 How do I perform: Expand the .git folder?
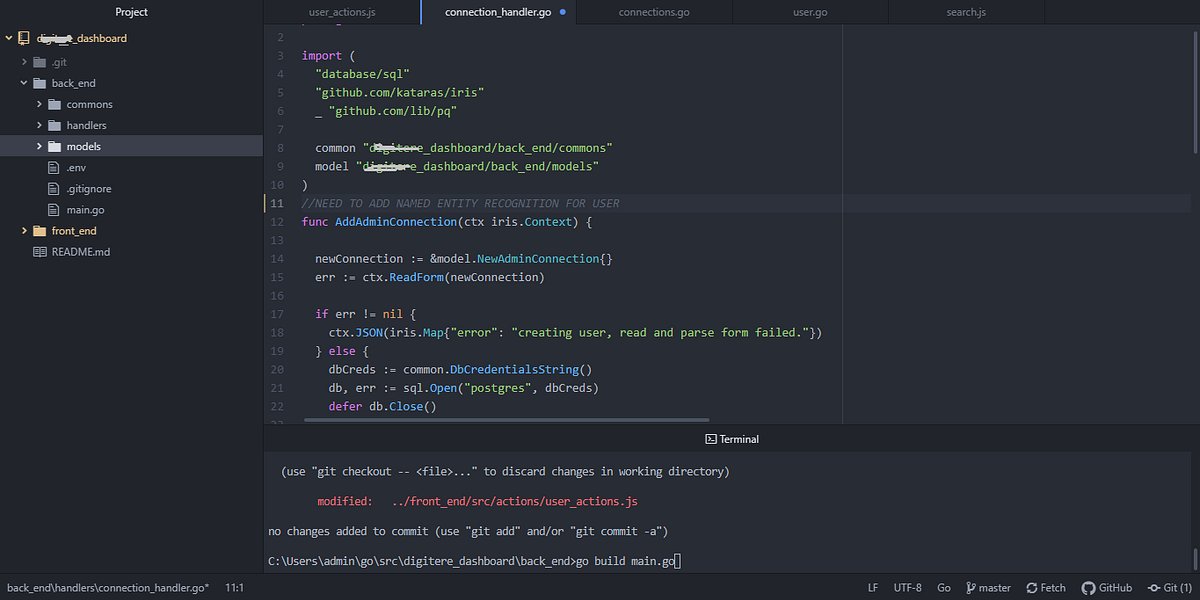(x=24, y=61)
